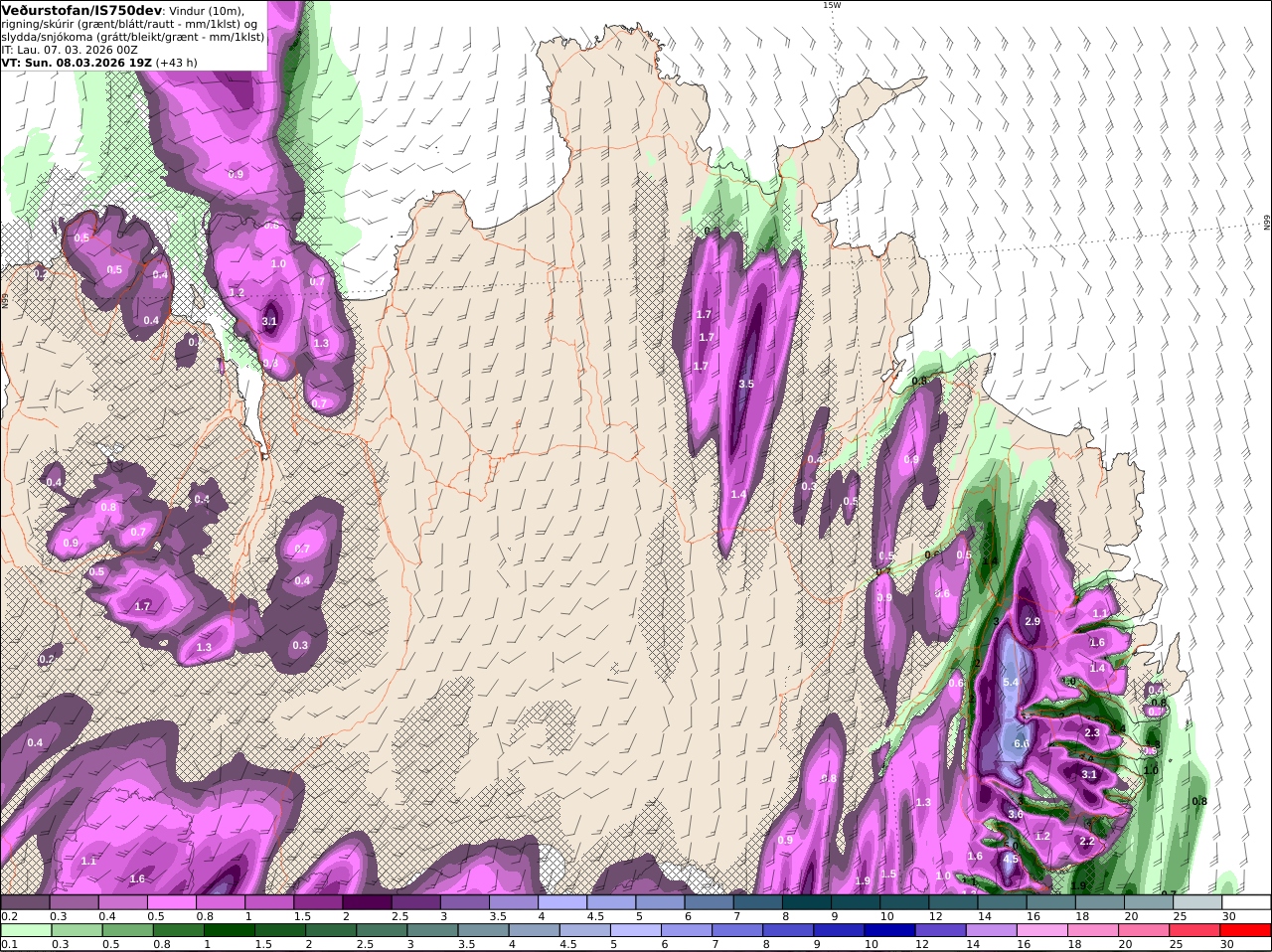The width and height of the screenshot is (1272, 952).
Task: Click the first grey-purple swatch of snow scale
Action: click(25, 901)
